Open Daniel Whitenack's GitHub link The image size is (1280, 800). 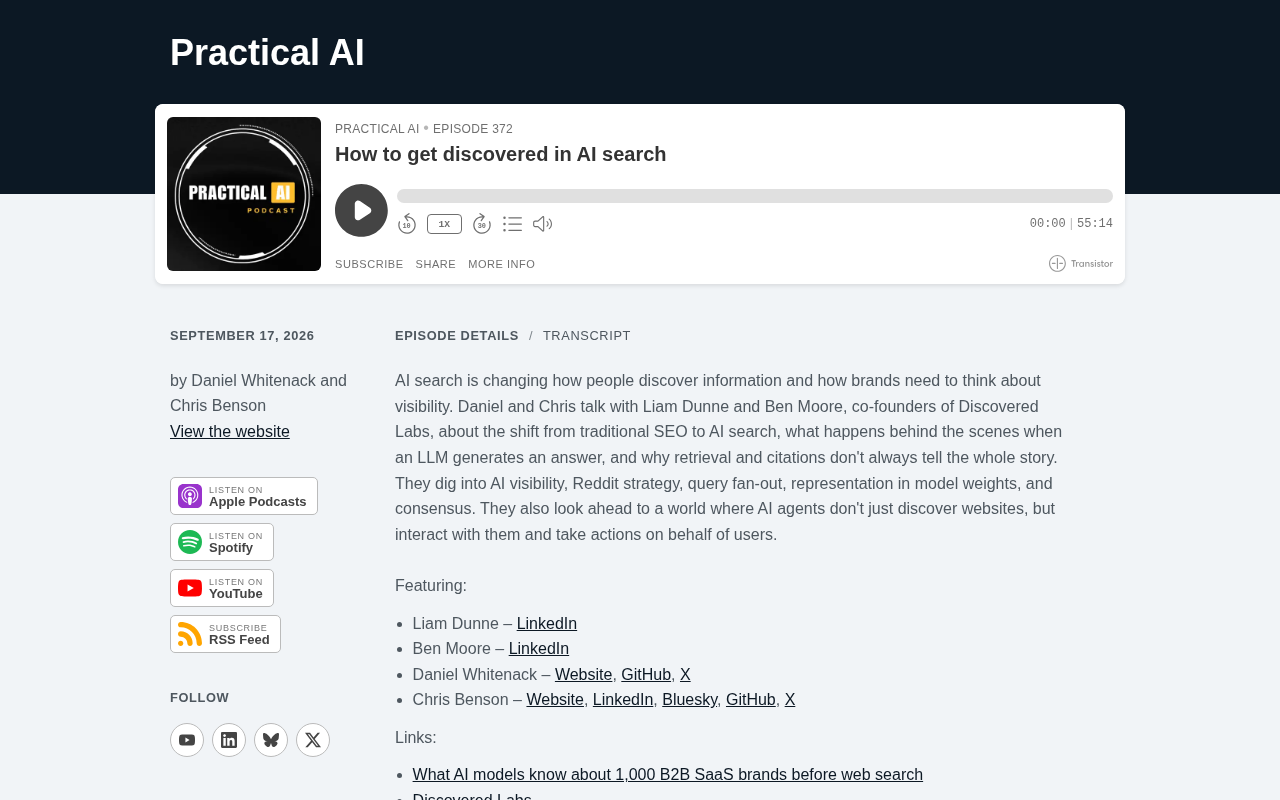coord(646,675)
